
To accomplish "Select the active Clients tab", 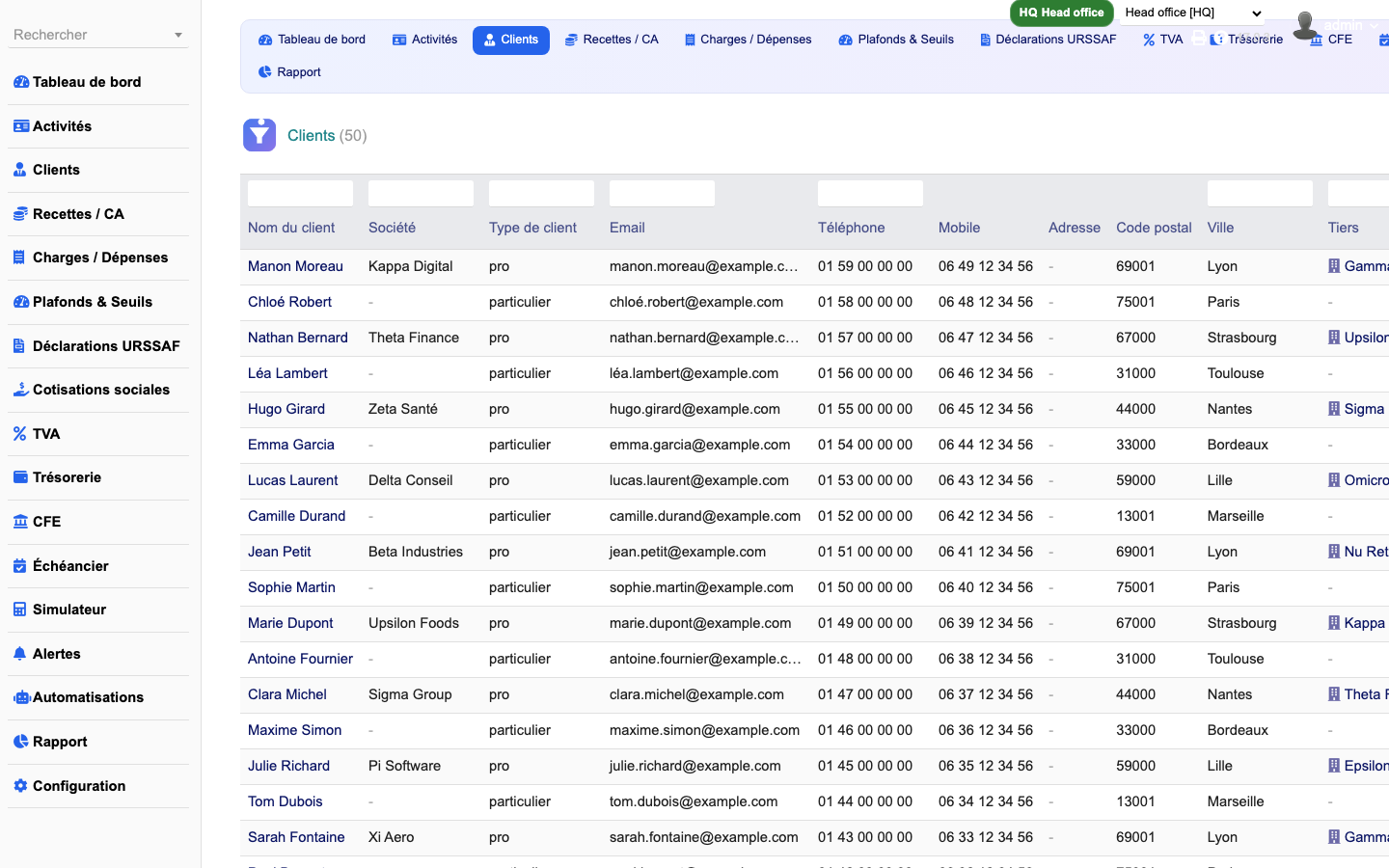I will pos(511,40).
